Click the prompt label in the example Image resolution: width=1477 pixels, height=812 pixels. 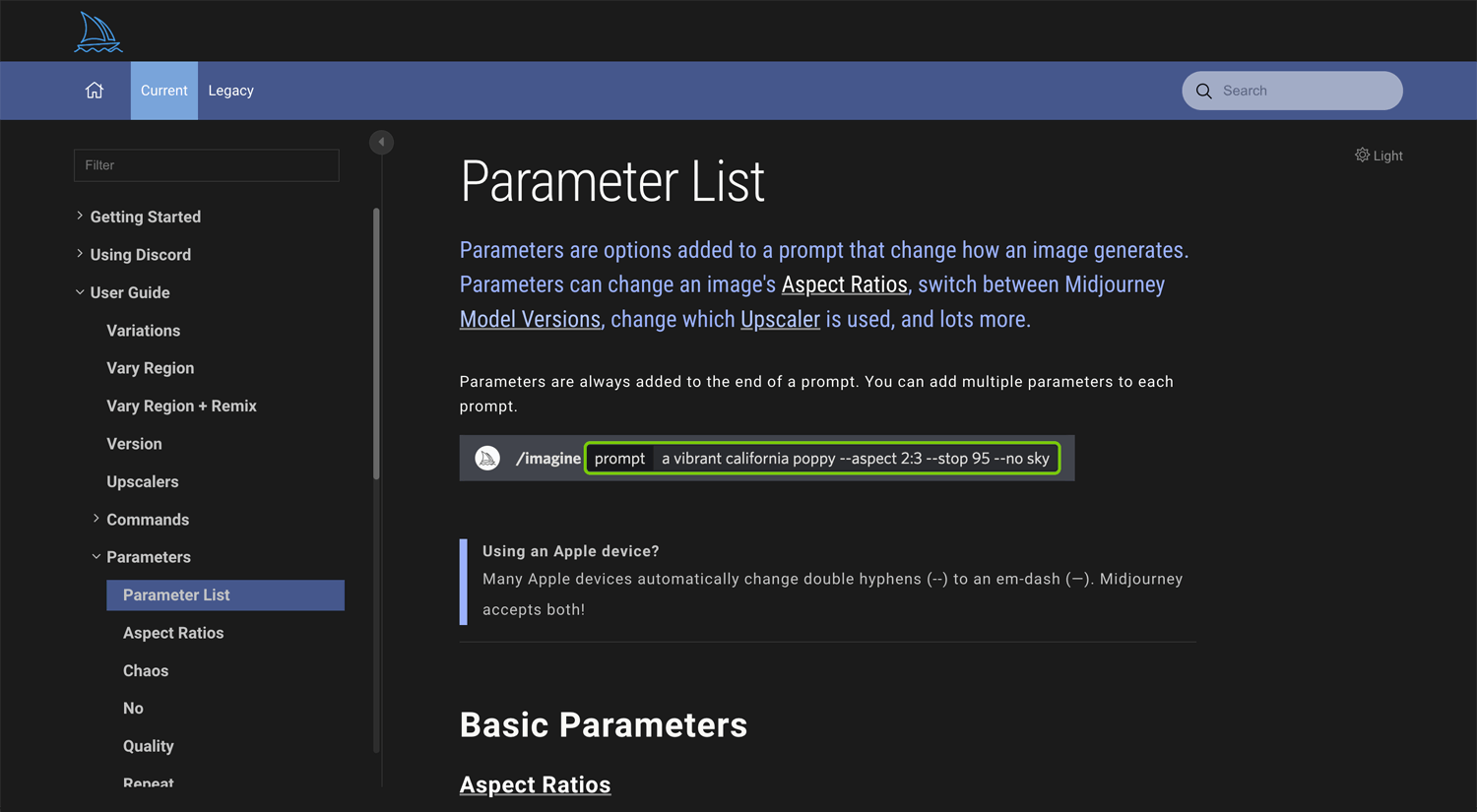620,459
